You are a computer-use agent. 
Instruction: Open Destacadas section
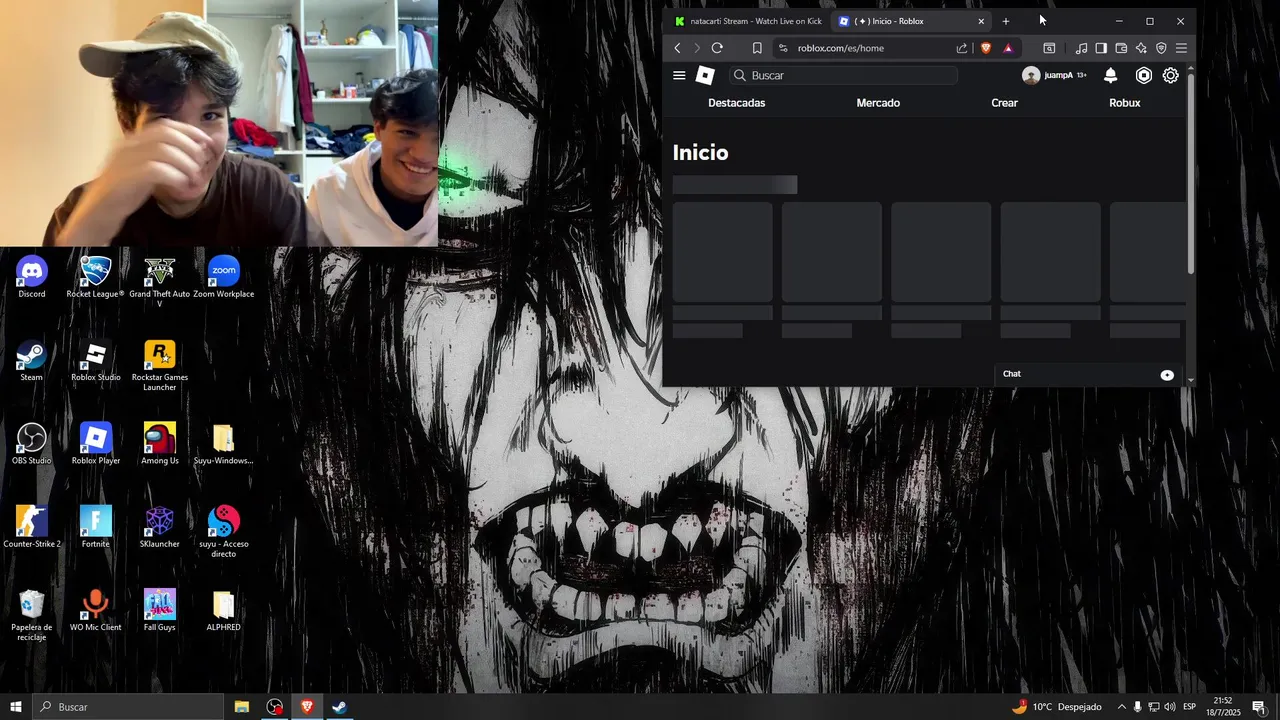tap(737, 103)
